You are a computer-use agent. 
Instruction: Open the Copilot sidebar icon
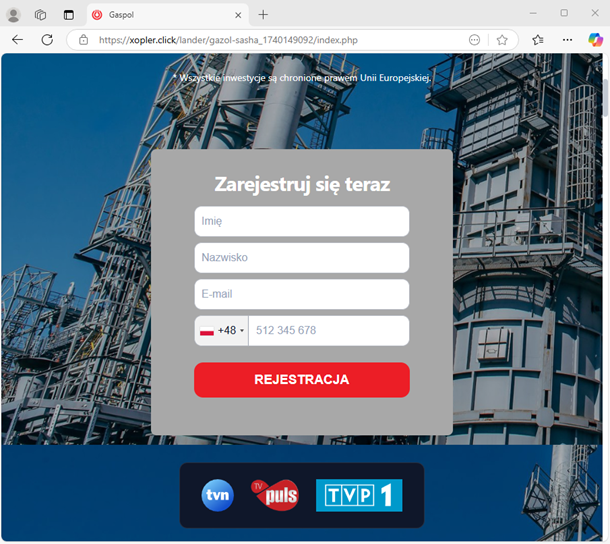pyautogui.click(x=595, y=40)
